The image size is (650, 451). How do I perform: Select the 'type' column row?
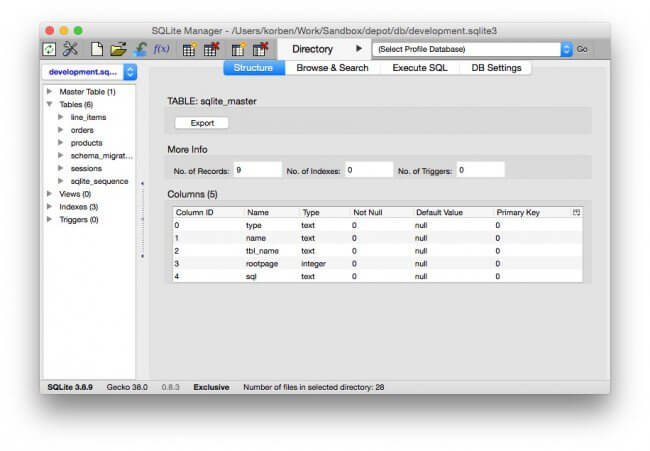(378, 225)
